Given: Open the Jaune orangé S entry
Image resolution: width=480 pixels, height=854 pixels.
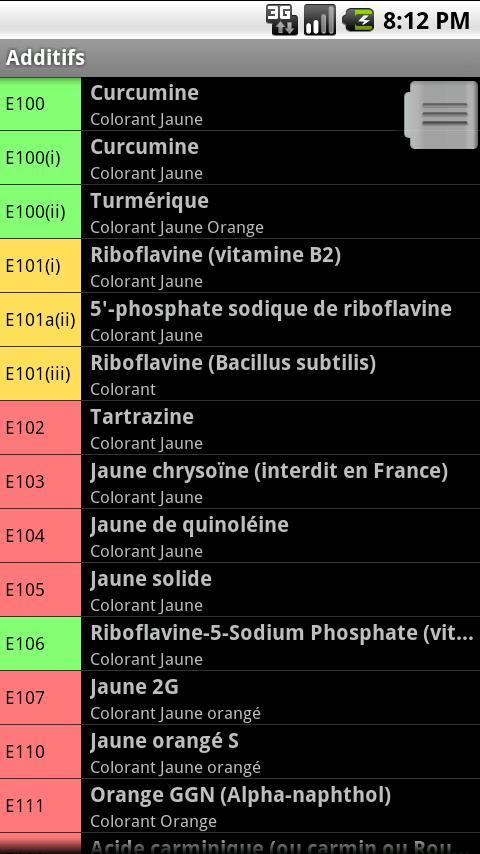Looking at the screenshot, I should [240, 751].
